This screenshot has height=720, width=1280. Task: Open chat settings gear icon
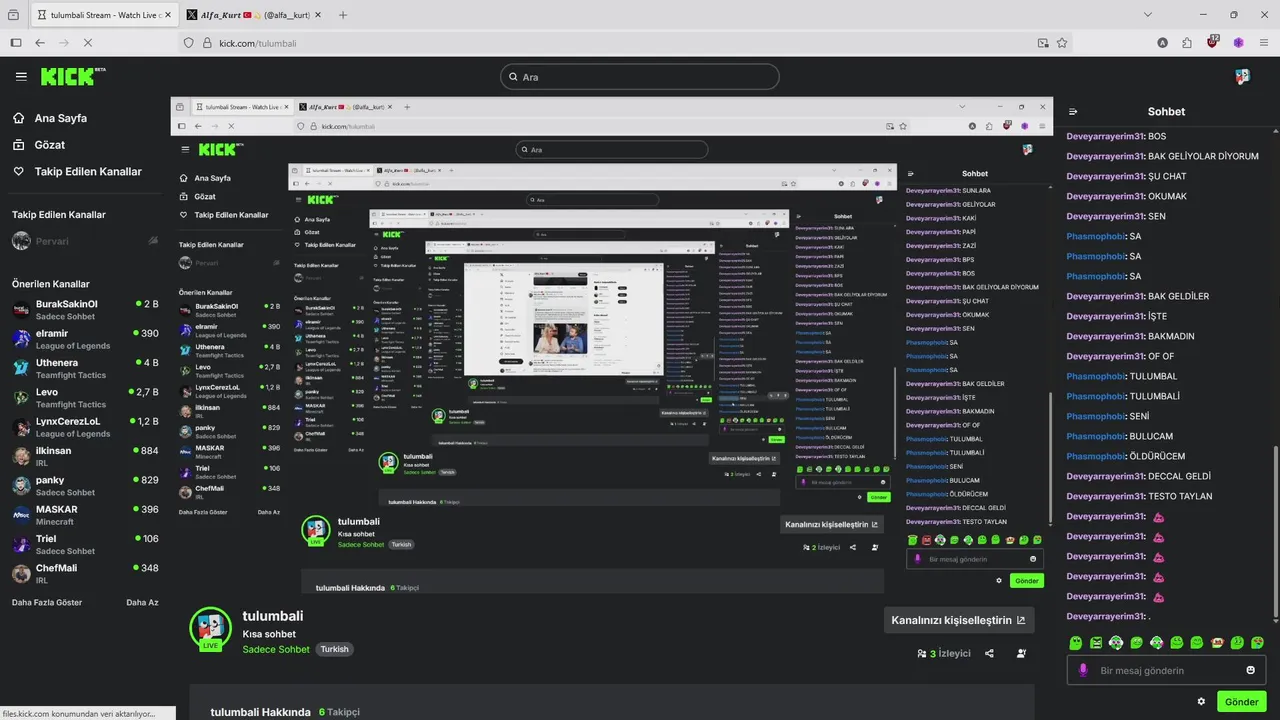tap(1201, 701)
